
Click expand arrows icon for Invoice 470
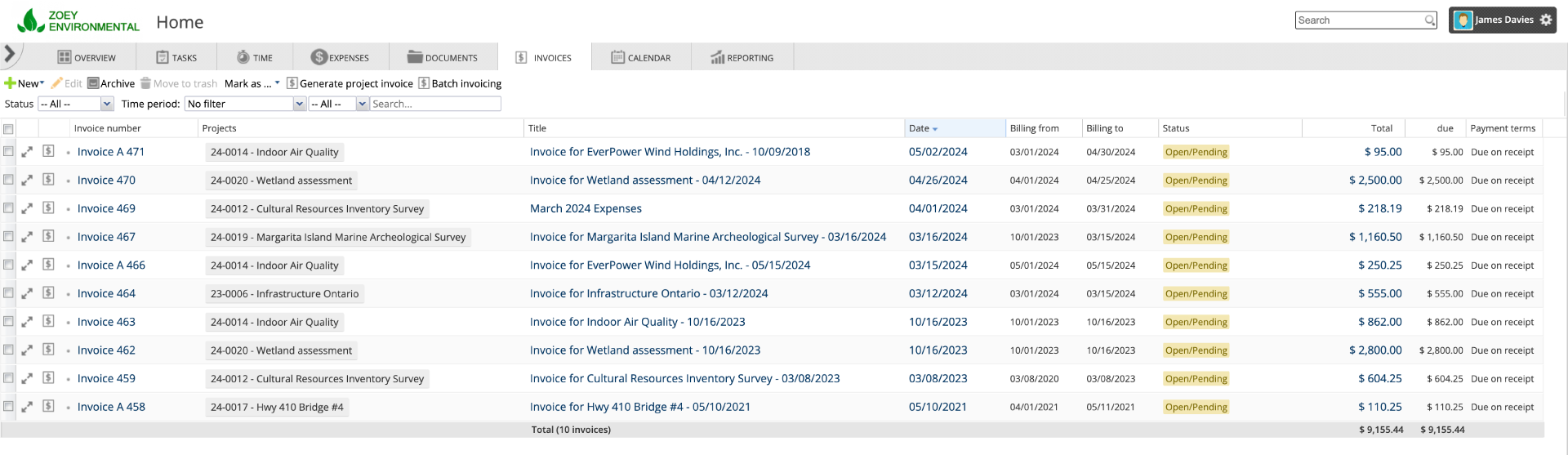click(27, 181)
